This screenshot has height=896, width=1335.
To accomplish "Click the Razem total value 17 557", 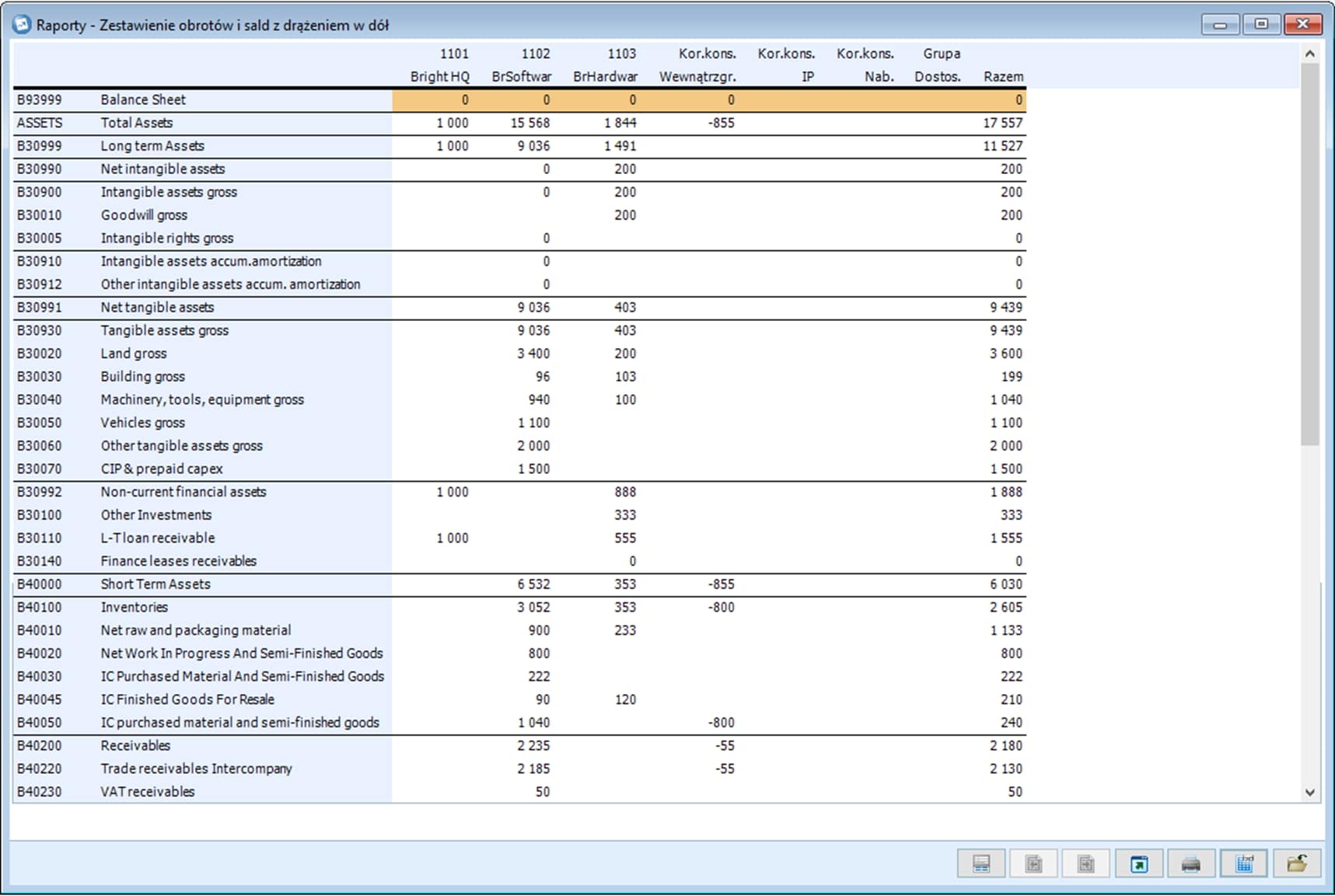I will click(x=1002, y=123).
